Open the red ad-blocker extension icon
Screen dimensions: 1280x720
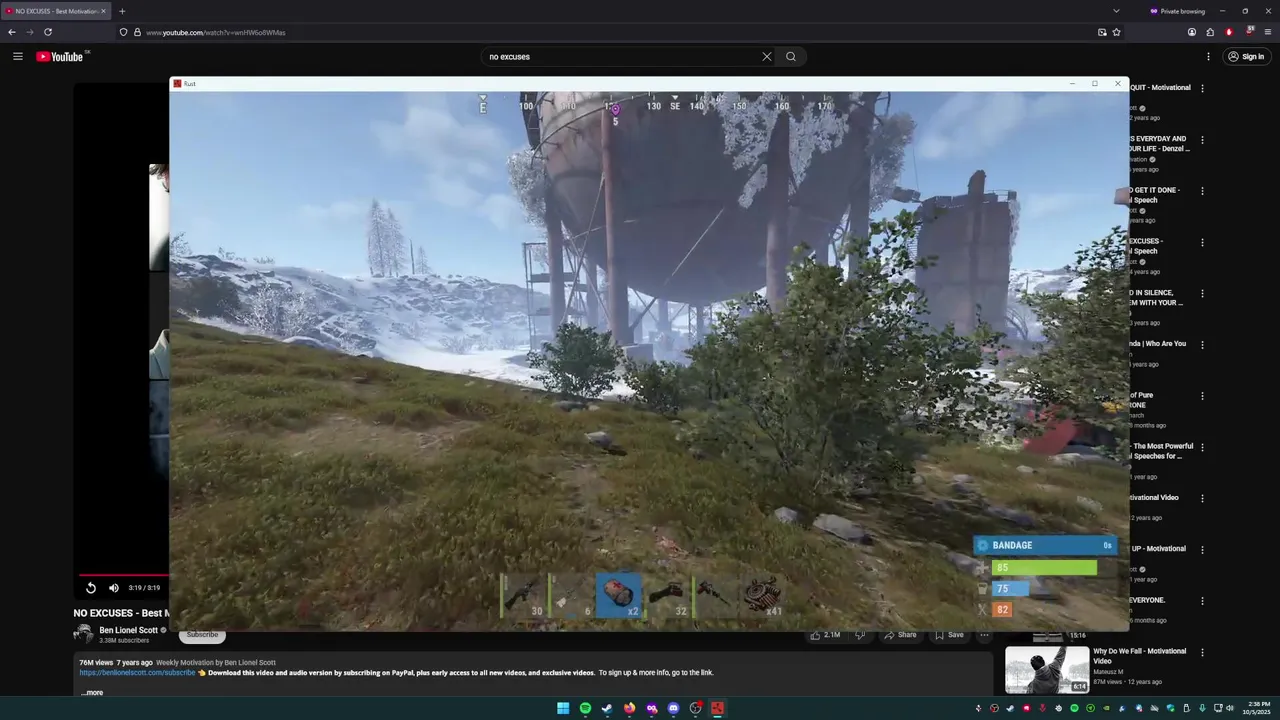(1229, 32)
